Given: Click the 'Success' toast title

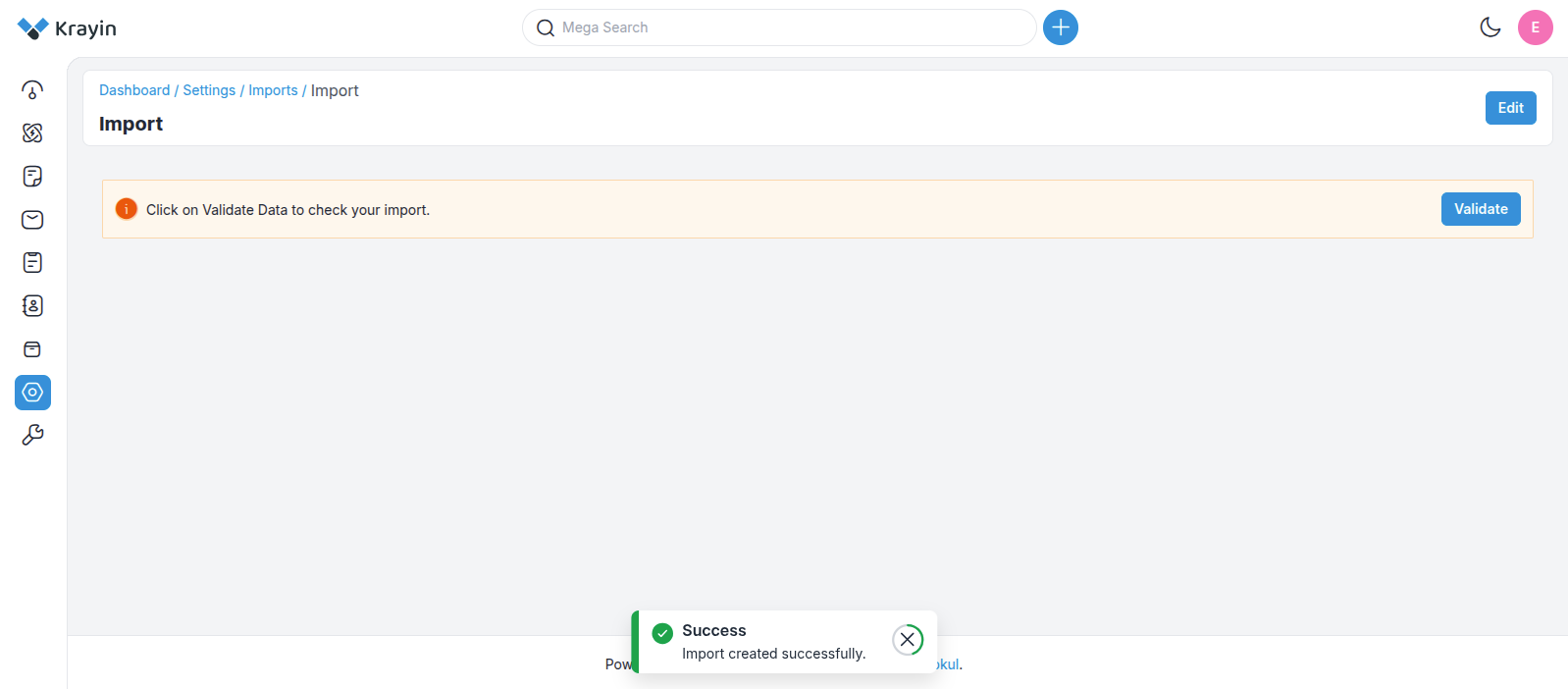Looking at the screenshot, I should click(714, 631).
